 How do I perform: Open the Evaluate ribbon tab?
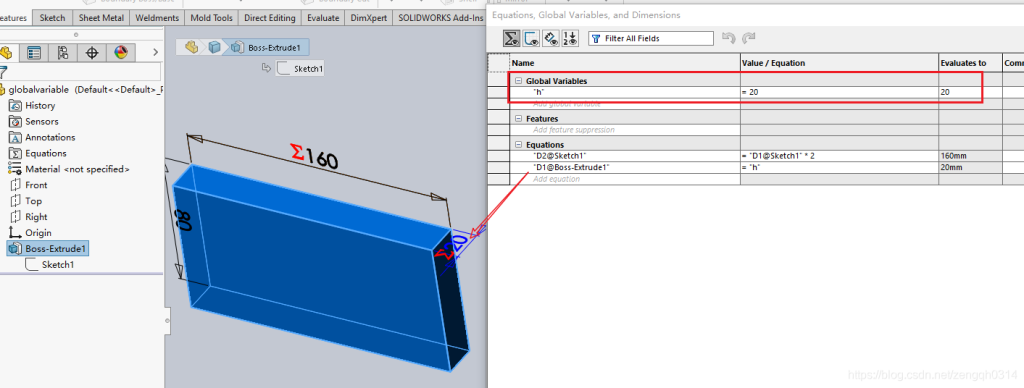coord(323,18)
